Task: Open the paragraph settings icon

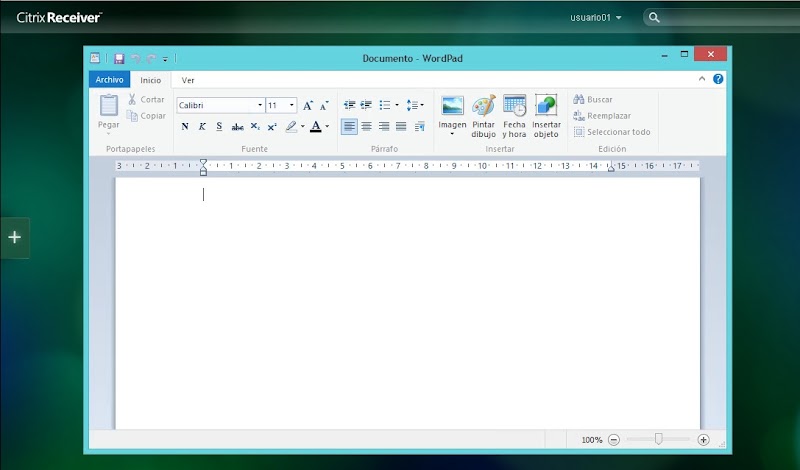Action: (419, 127)
